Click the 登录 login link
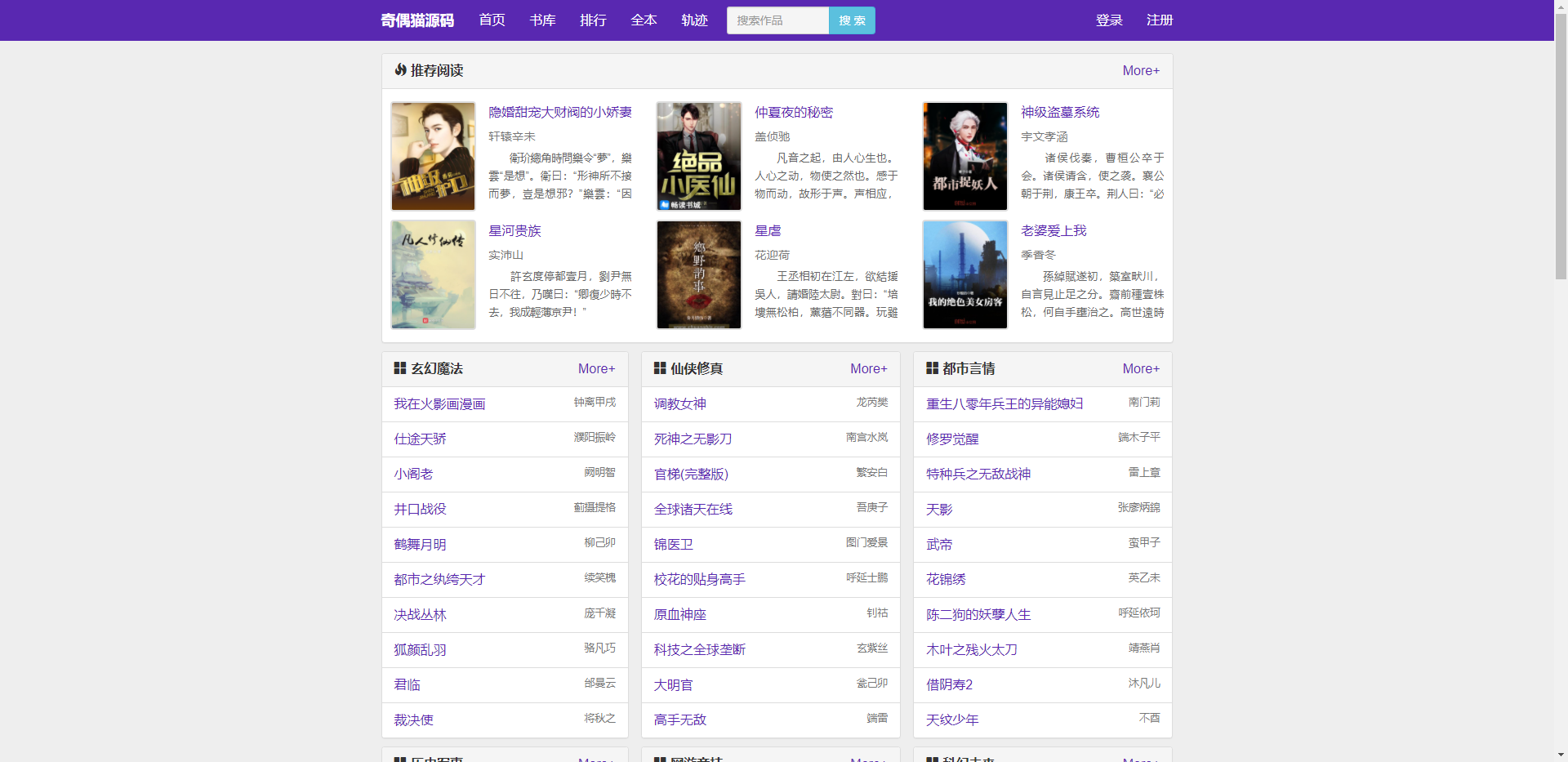Screen dimensions: 1568x762 pyautogui.click(x=1109, y=20)
